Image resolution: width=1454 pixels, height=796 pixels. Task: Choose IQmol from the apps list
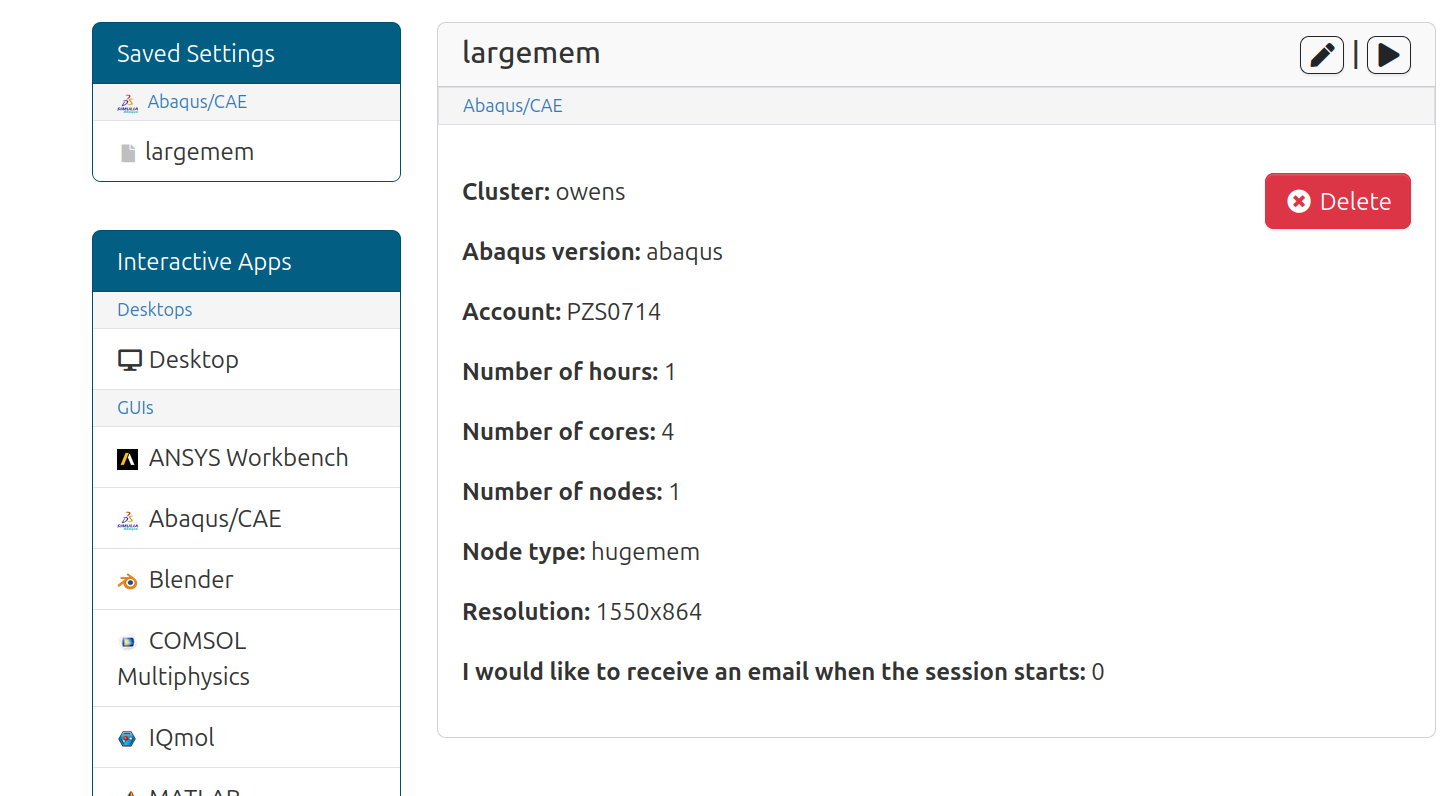coord(181,738)
